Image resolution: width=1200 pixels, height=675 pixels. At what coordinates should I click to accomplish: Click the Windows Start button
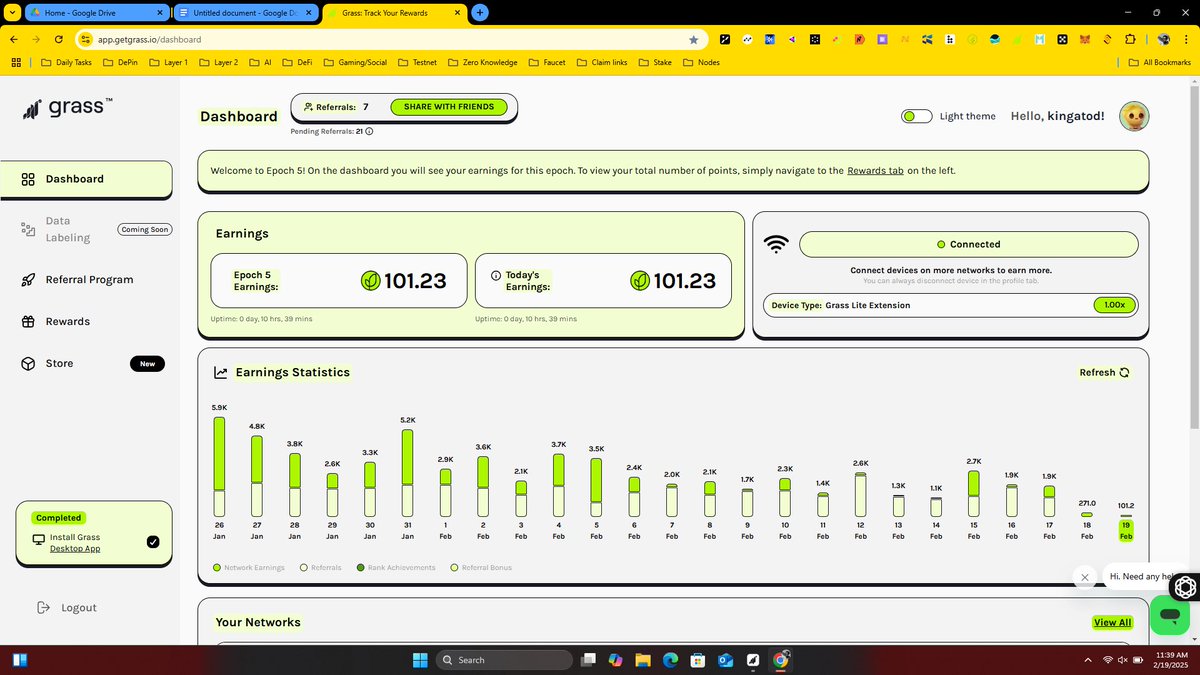tap(420, 660)
